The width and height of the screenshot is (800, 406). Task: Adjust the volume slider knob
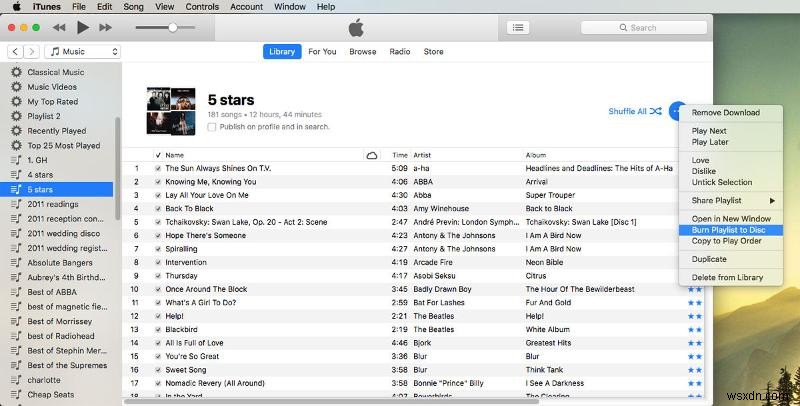pos(173,28)
